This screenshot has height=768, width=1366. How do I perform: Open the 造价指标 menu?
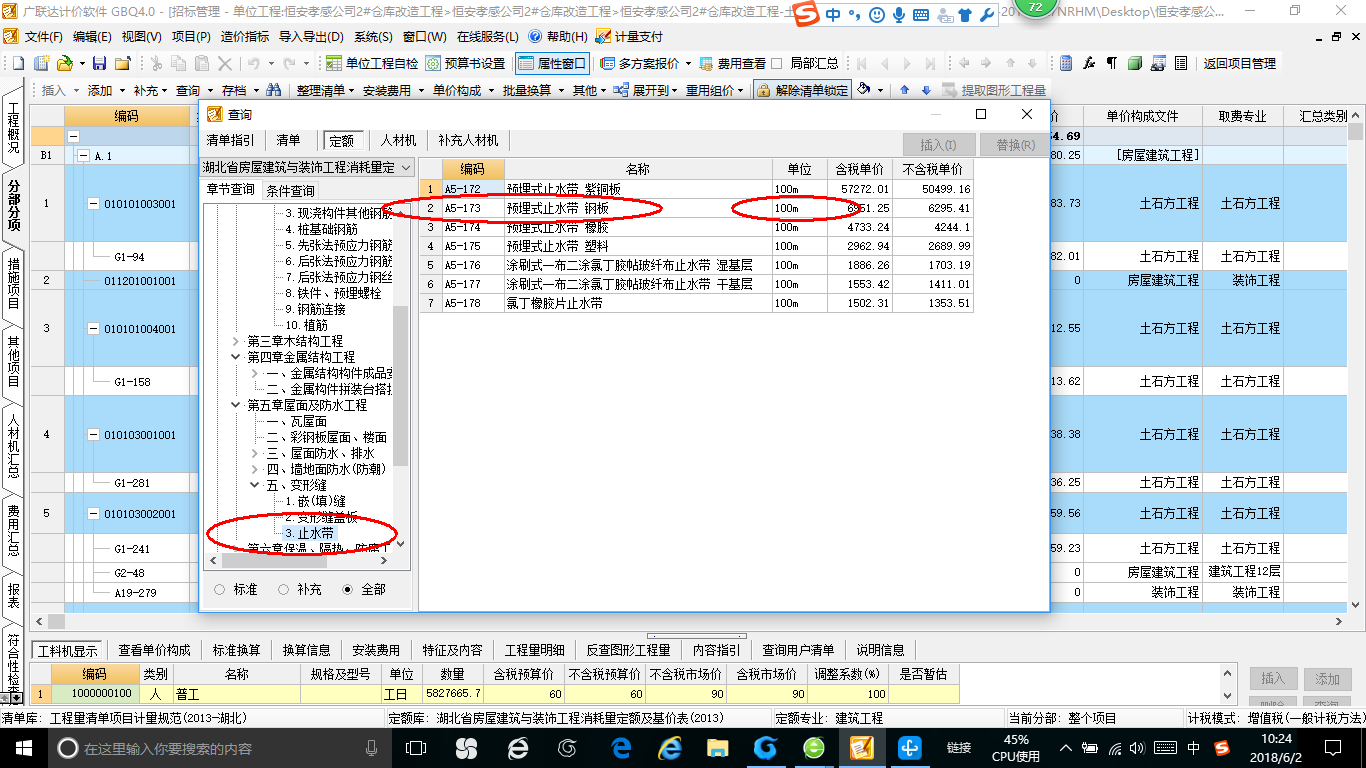(x=244, y=36)
